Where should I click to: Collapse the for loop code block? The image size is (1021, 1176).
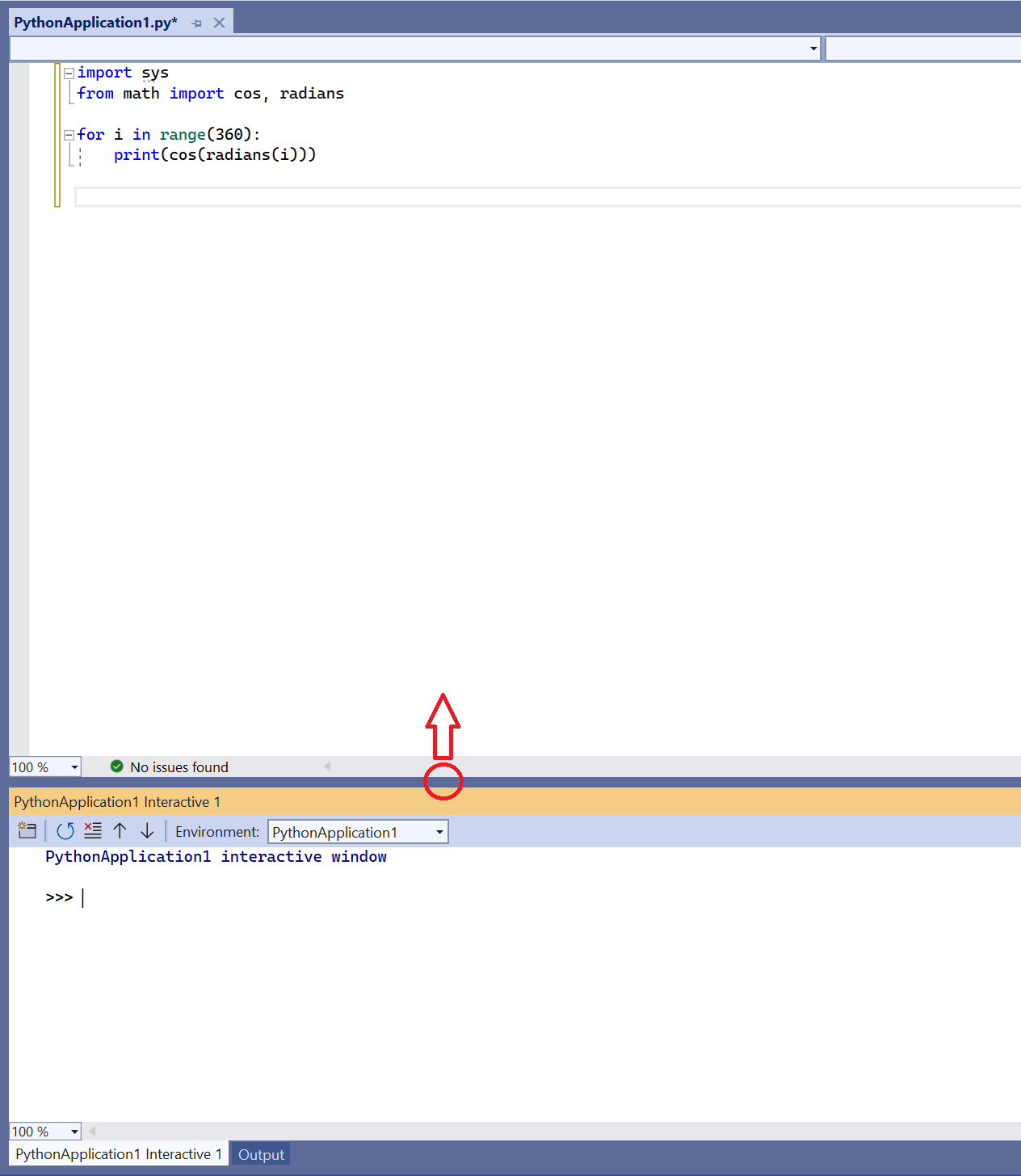[69, 134]
